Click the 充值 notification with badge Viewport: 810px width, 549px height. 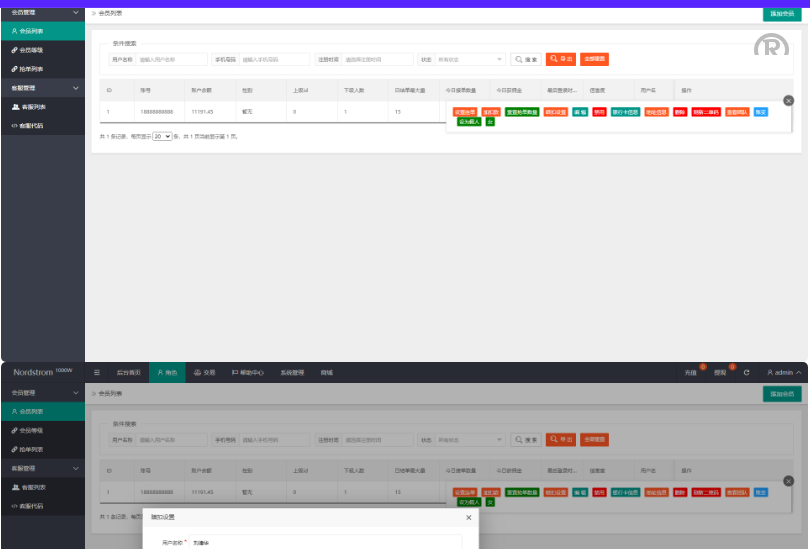point(691,373)
